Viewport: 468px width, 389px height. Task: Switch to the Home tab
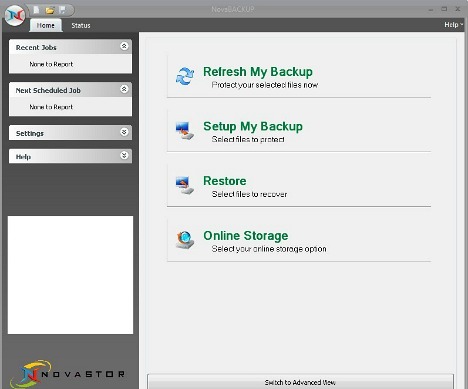pos(46,25)
